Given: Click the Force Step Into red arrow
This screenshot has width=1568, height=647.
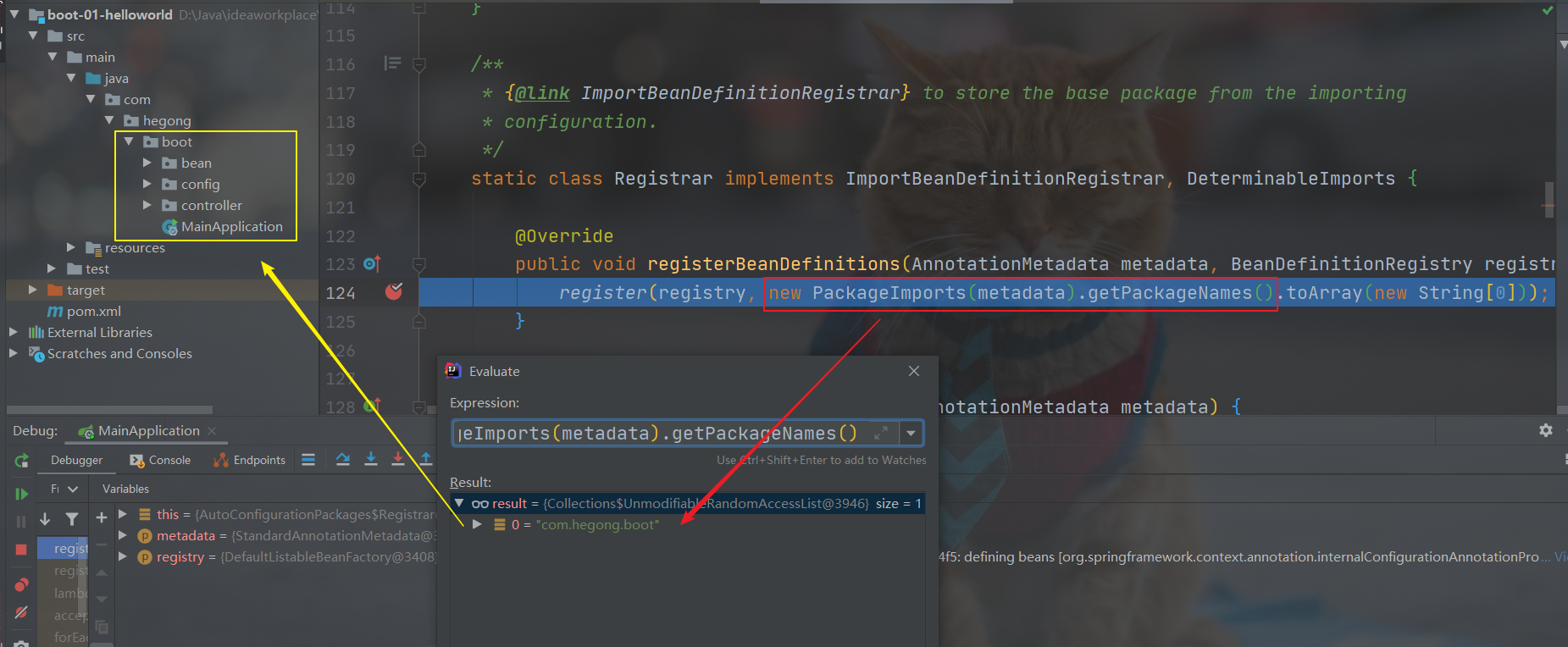Looking at the screenshot, I should click(398, 460).
